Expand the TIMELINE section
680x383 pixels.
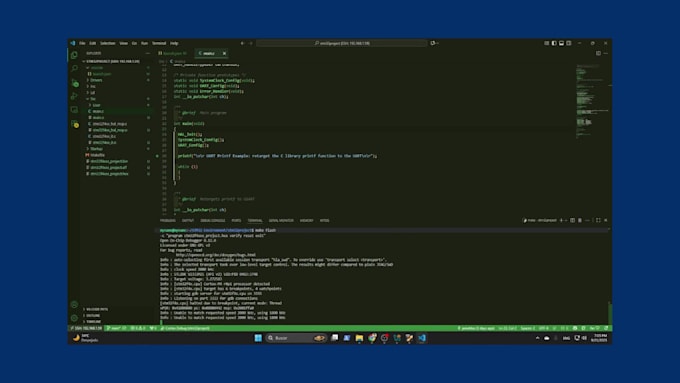click(x=93, y=321)
